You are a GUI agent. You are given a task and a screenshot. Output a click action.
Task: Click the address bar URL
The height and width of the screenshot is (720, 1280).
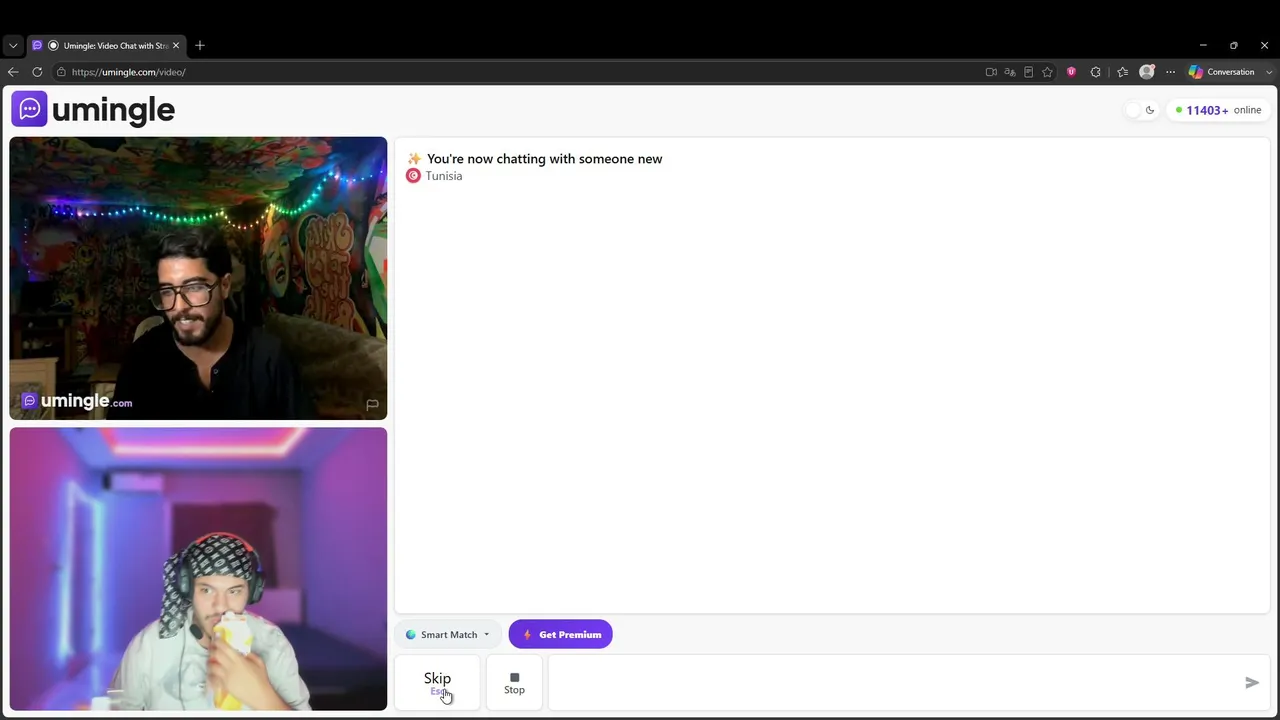point(128,72)
